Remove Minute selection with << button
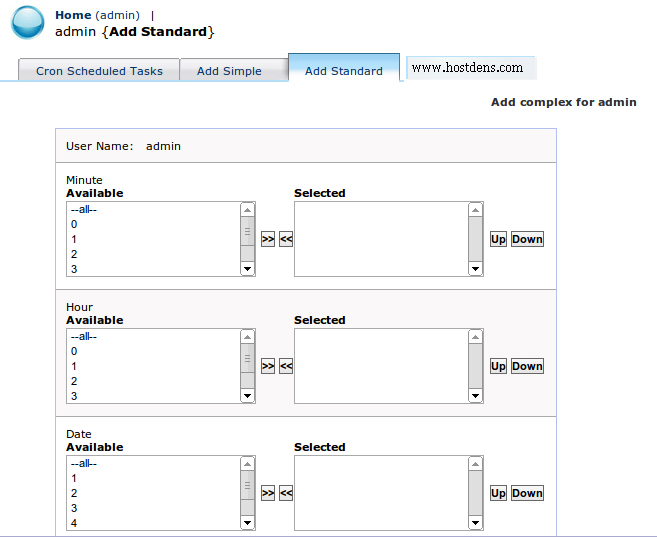Viewport: 657px width, 537px height. coord(286,239)
